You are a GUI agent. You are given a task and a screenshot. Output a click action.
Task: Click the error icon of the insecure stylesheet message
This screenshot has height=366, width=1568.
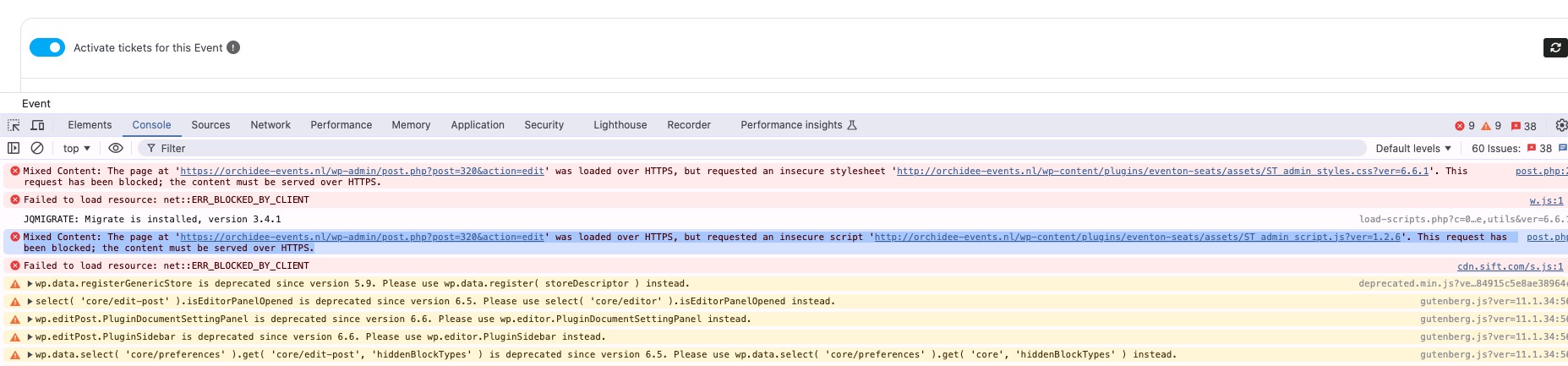pyautogui.click(x=14, y=171)
